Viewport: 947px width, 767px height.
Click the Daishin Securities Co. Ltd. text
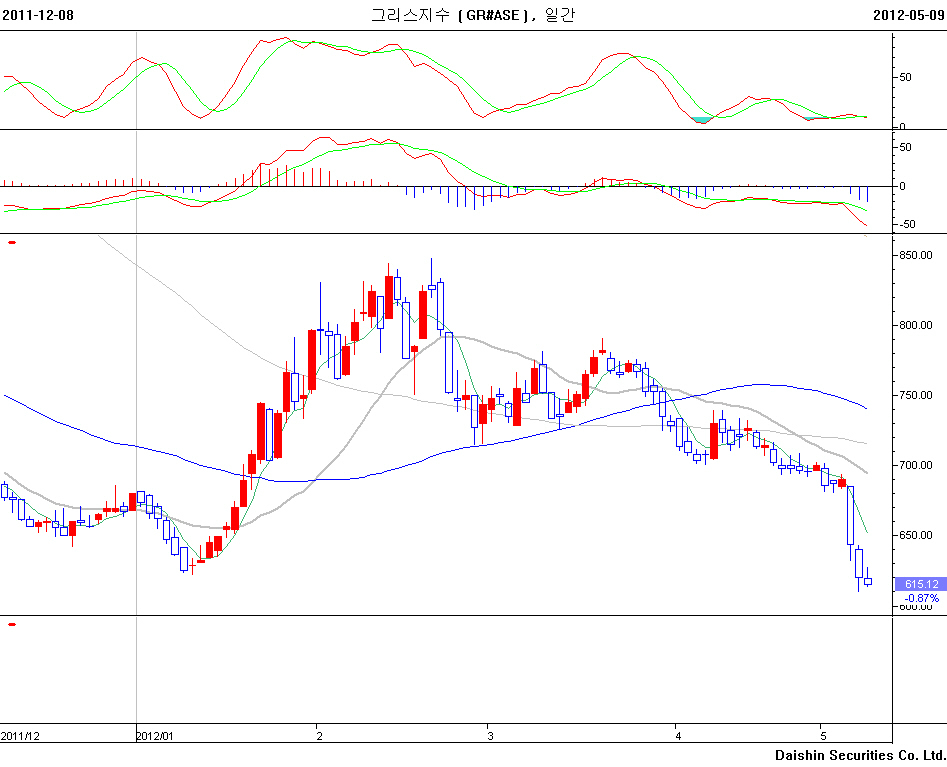859,755
